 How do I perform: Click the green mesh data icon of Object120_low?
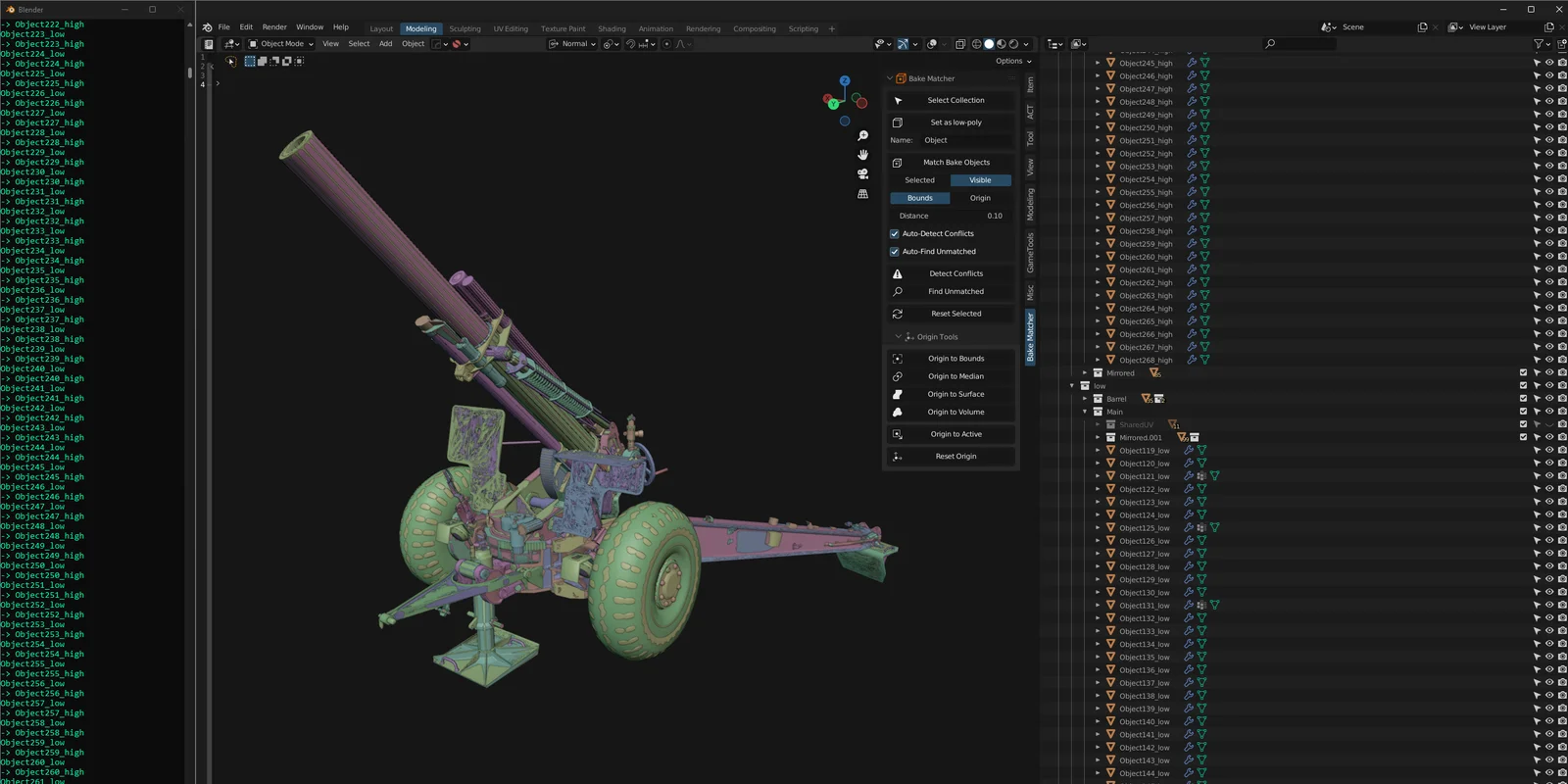tap(1201, 464)
